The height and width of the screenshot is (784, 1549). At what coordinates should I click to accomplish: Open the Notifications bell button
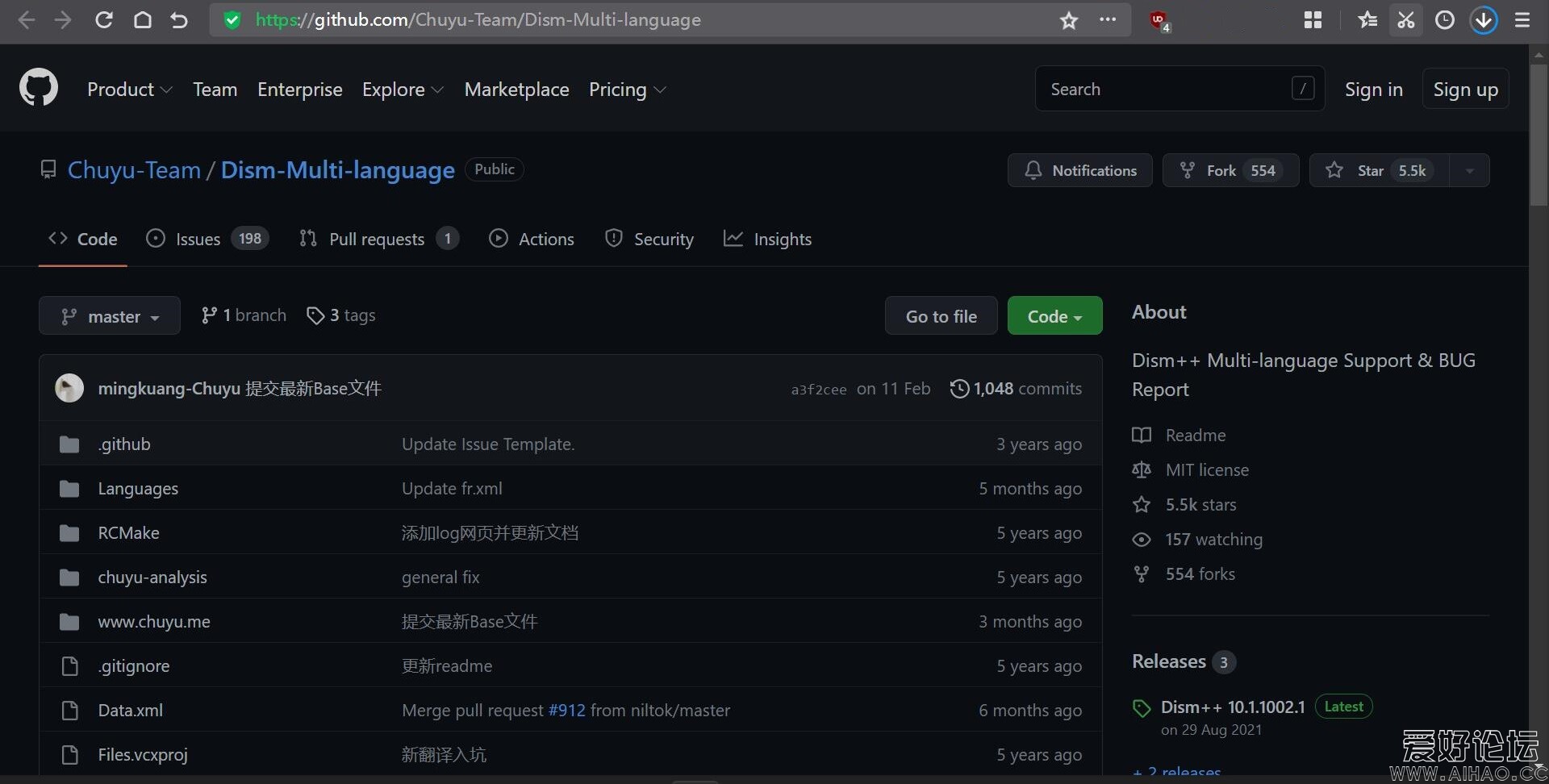click(1079, 170)
